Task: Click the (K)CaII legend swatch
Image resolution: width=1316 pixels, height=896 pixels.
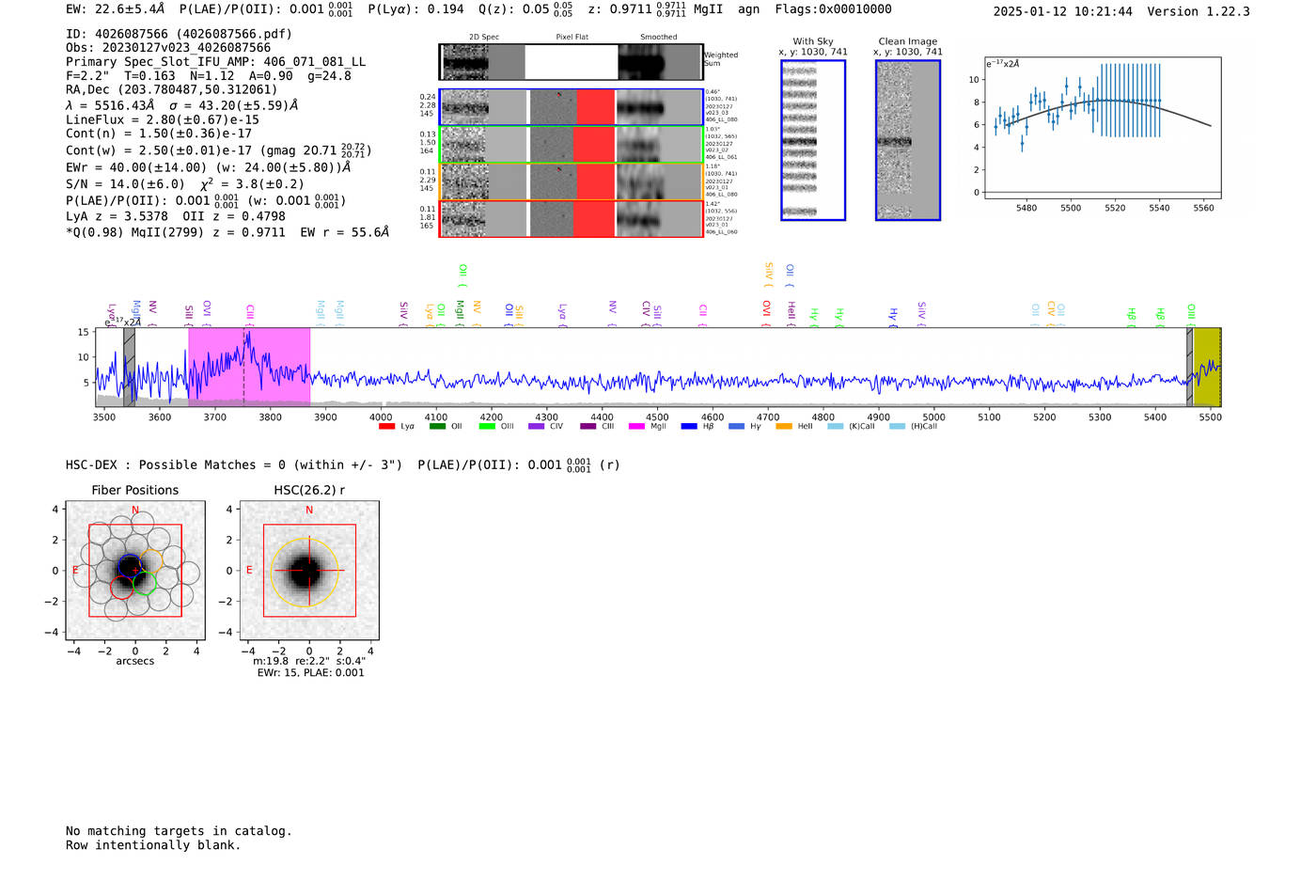Action: click(x=836, y=427)
